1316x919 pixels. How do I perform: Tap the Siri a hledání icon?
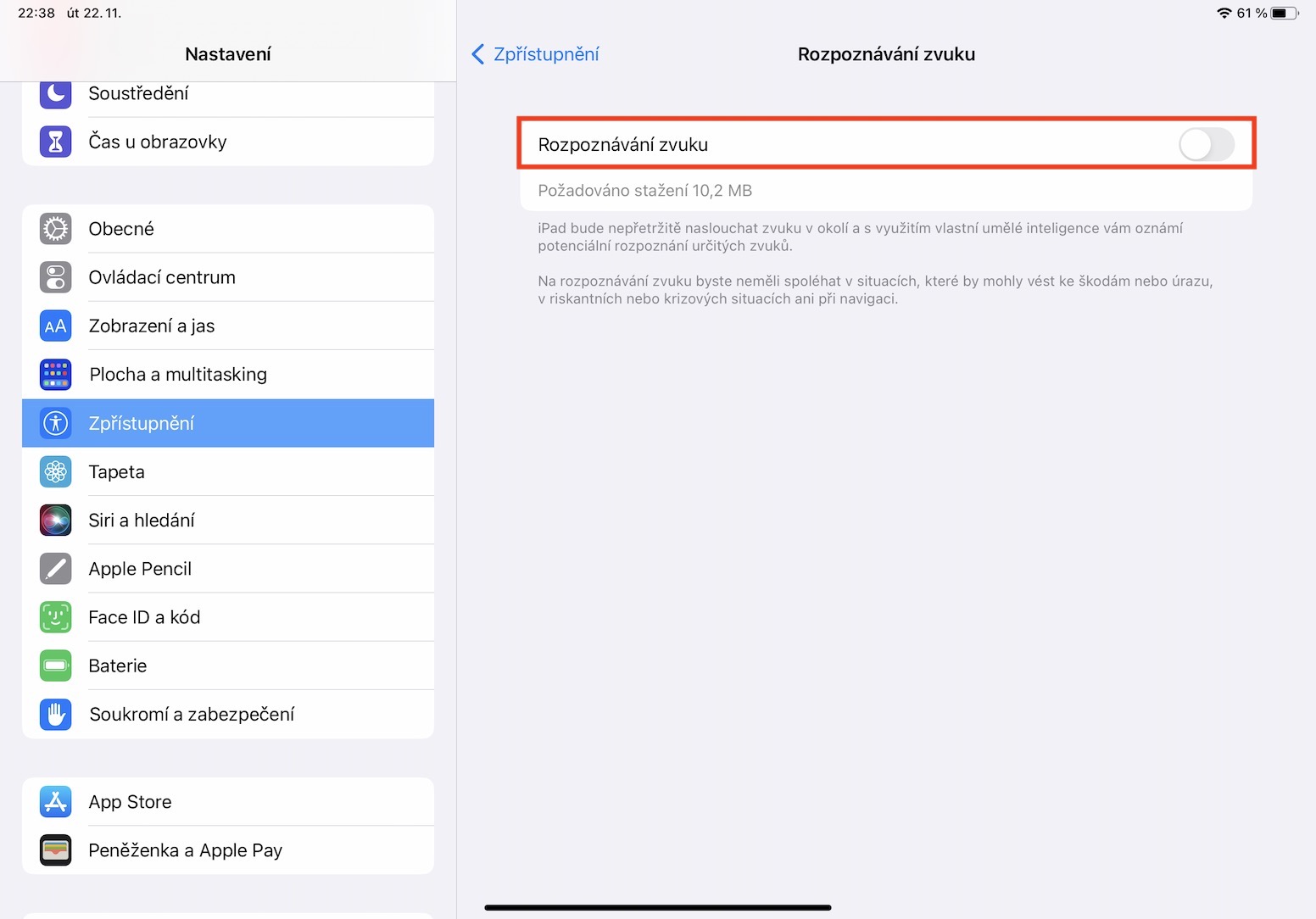(56, 521)
